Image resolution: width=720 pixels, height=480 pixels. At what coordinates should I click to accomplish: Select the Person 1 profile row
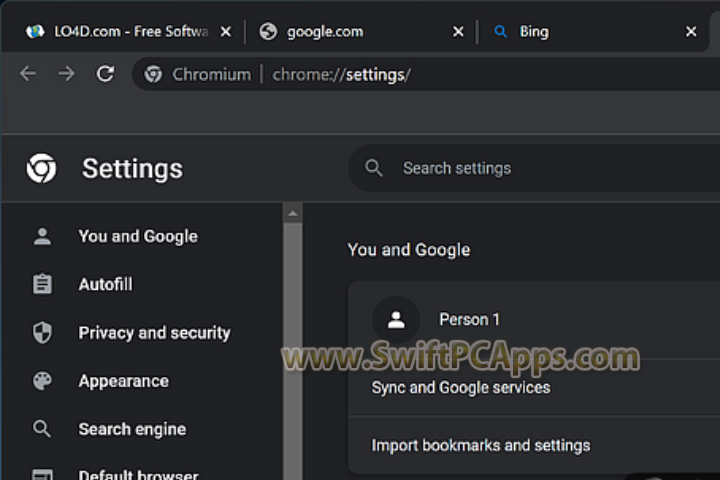[x=534, y=320]
